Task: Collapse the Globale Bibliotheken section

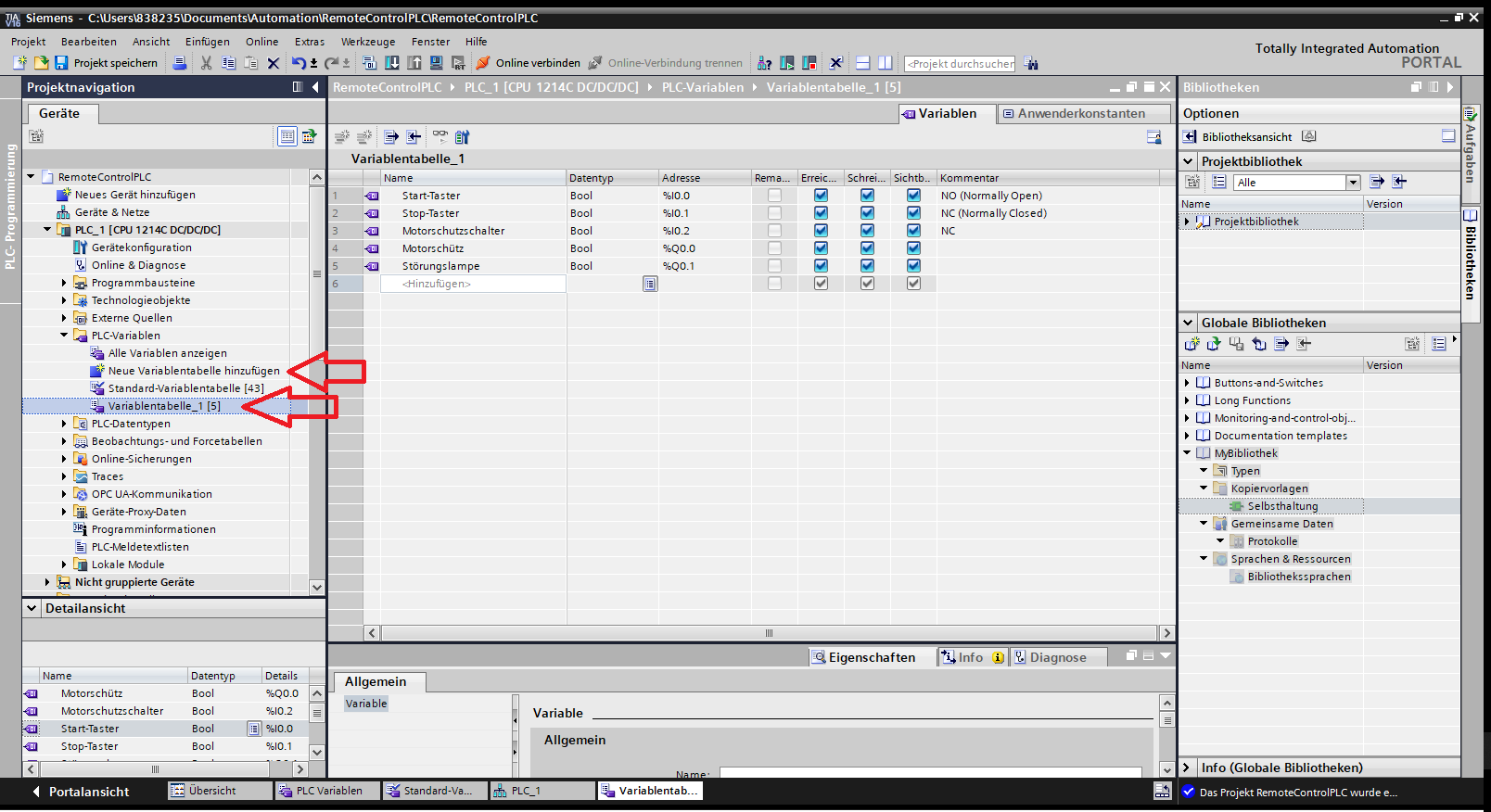Action: click(x=1188, y=323)
